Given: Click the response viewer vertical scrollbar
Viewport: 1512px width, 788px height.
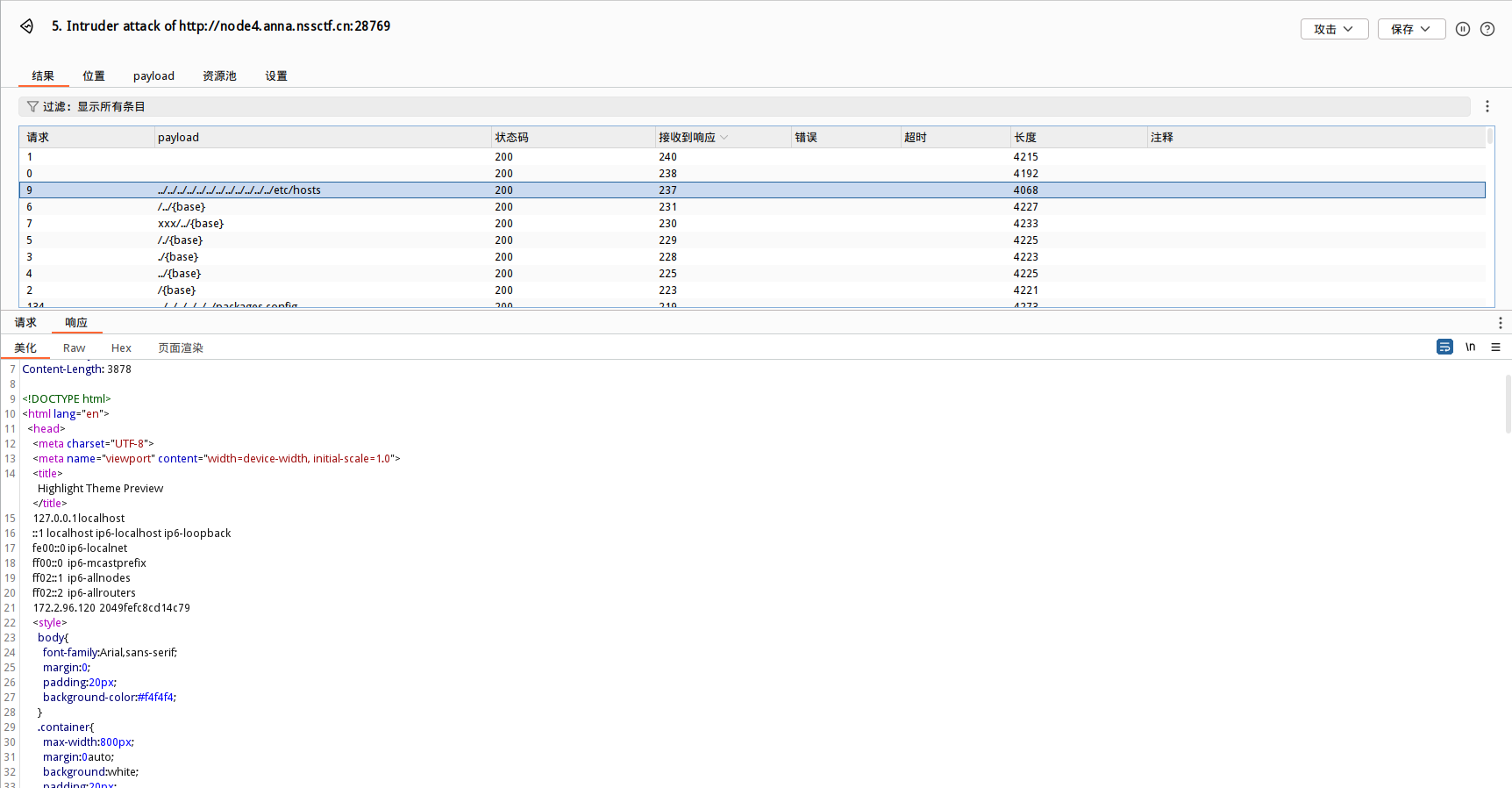Looking at the screenshot, I should 1508,404.
